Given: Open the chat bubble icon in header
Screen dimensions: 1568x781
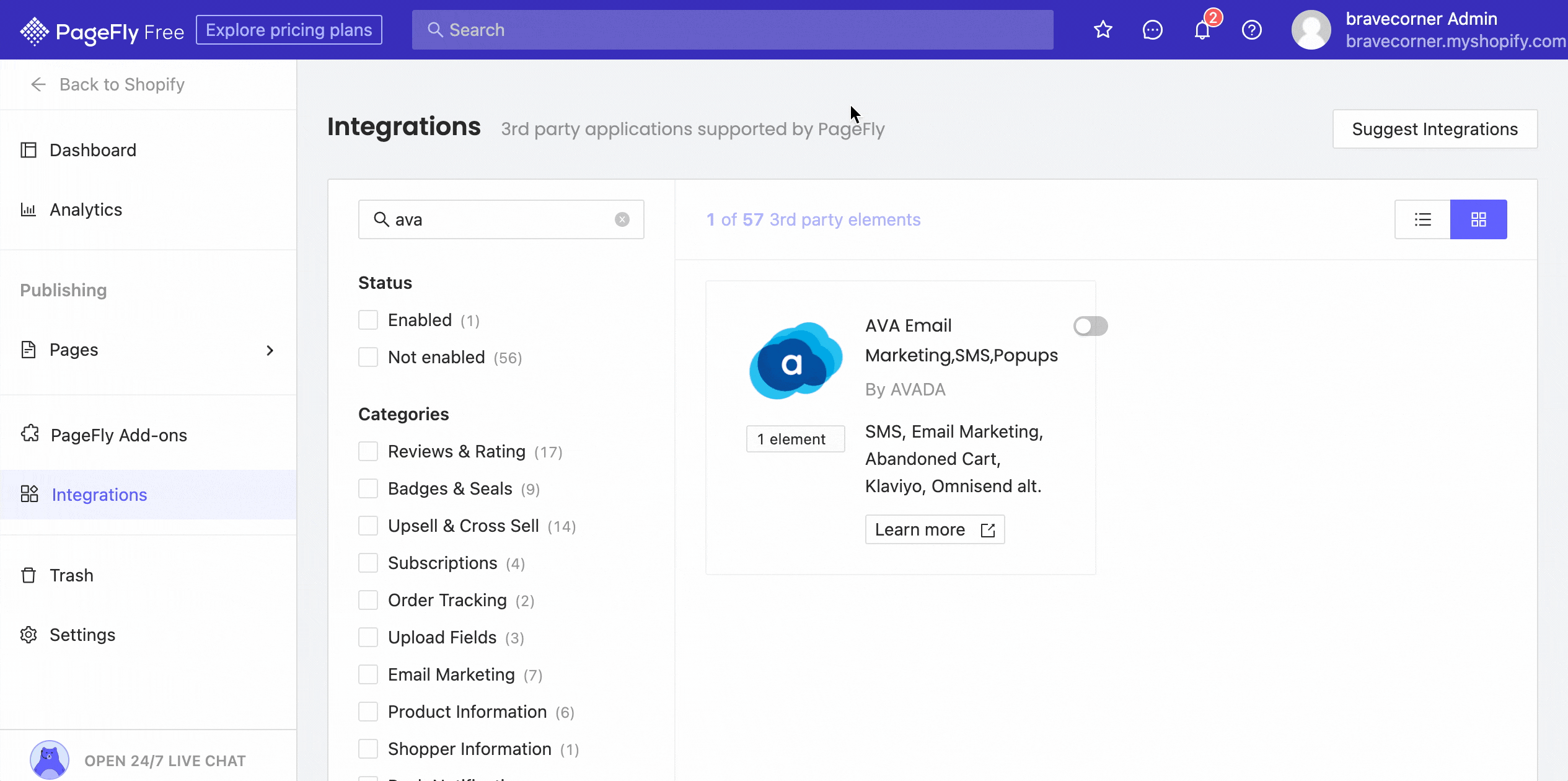Looking at the screenshot, I should click(1152, 30).
